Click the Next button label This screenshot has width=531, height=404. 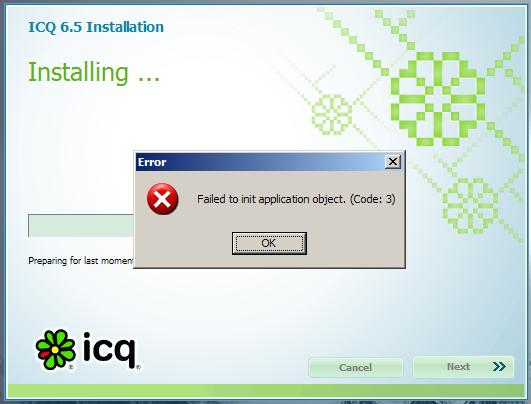(458, 366)
